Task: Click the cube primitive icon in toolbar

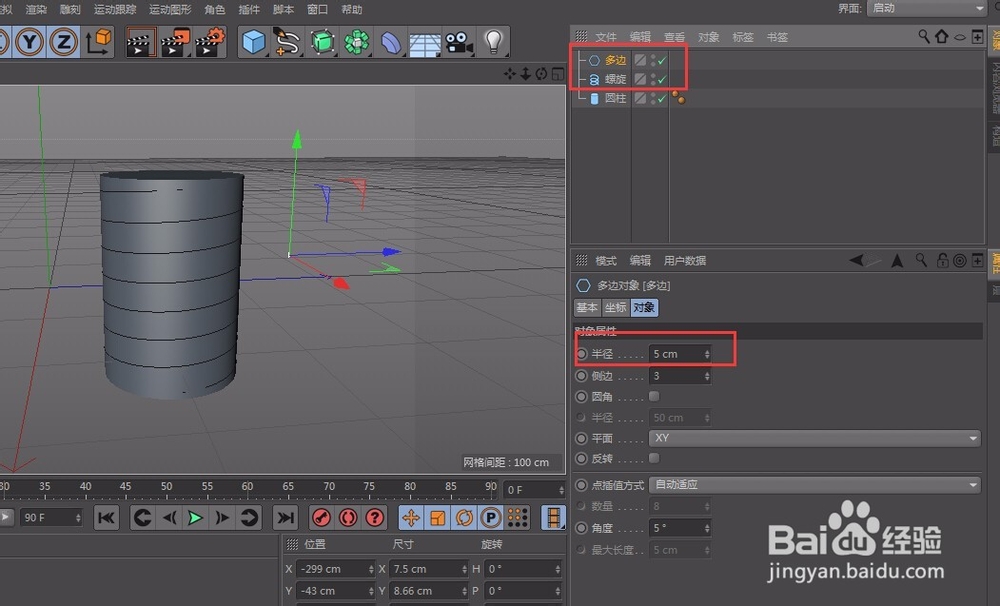Action: coord(255,42)
